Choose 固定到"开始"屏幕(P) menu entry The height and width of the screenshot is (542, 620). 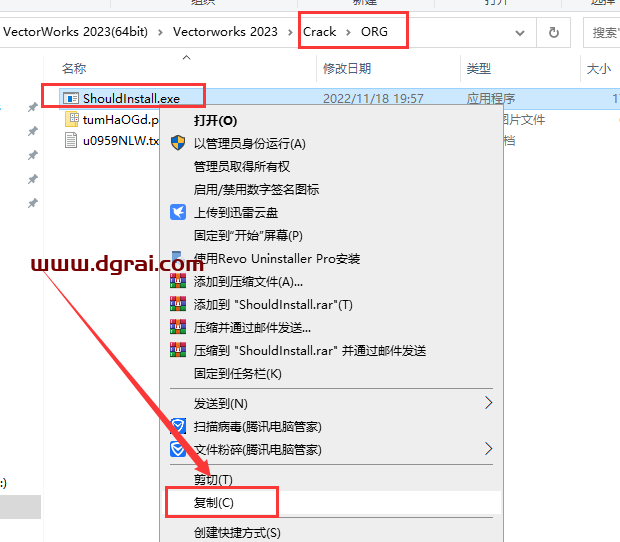pos(331,235)
